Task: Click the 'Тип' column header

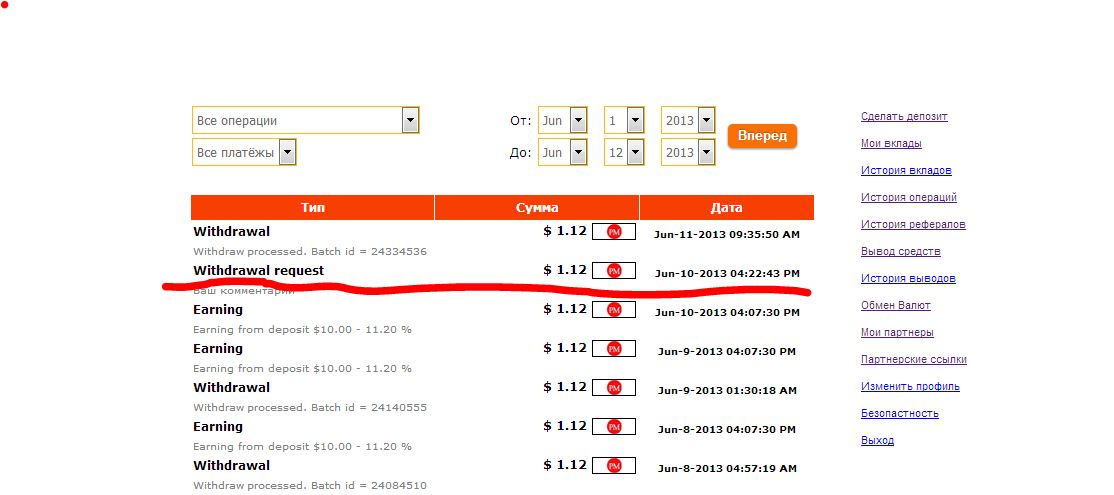Action: point(312,208)
